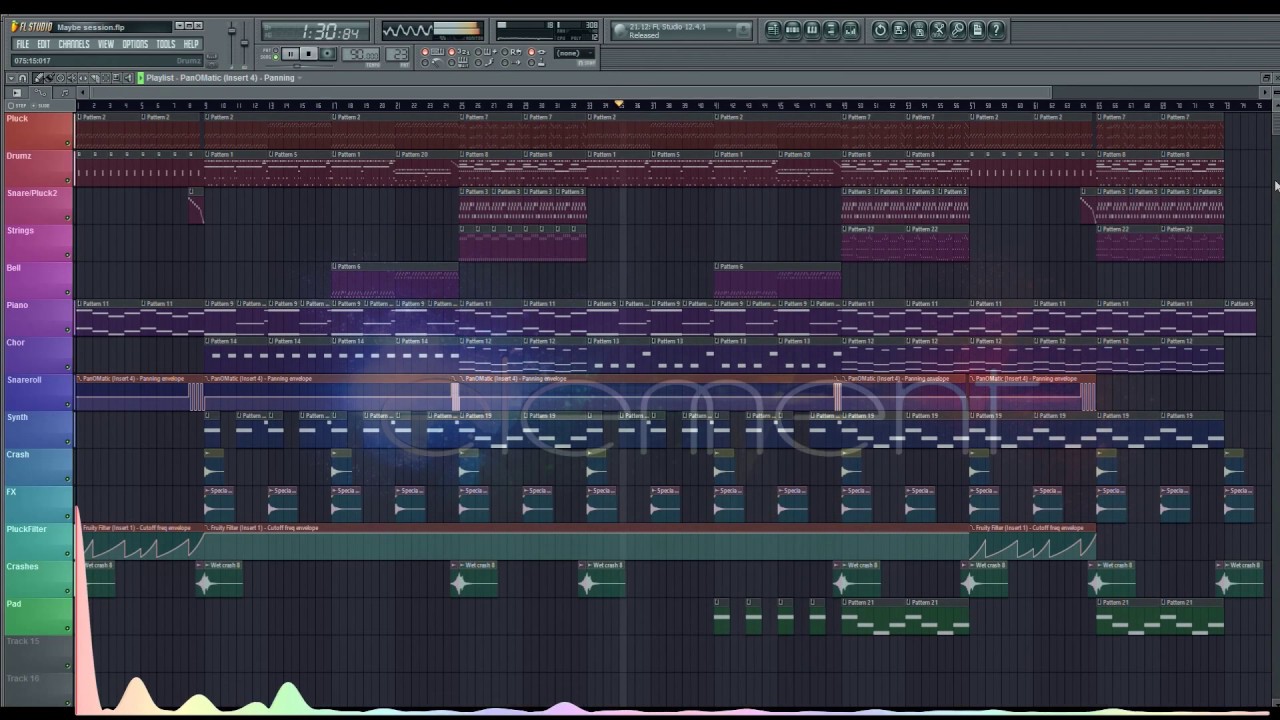Select the Slip tool in Playlist toolbar
This screenshot has width=1280, height=720.
(x=83, y=78)
